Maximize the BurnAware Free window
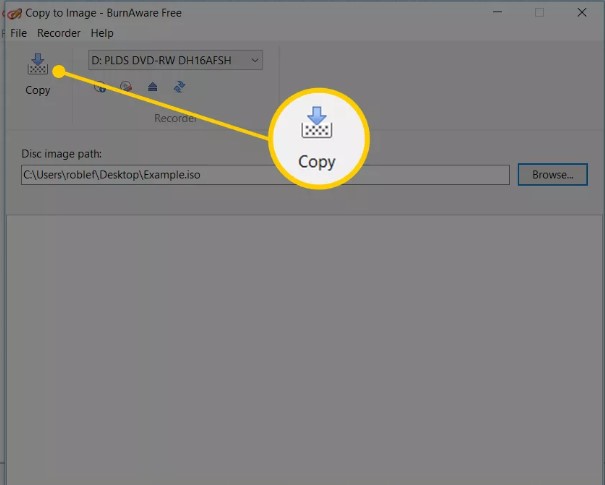 coord(539,13)
